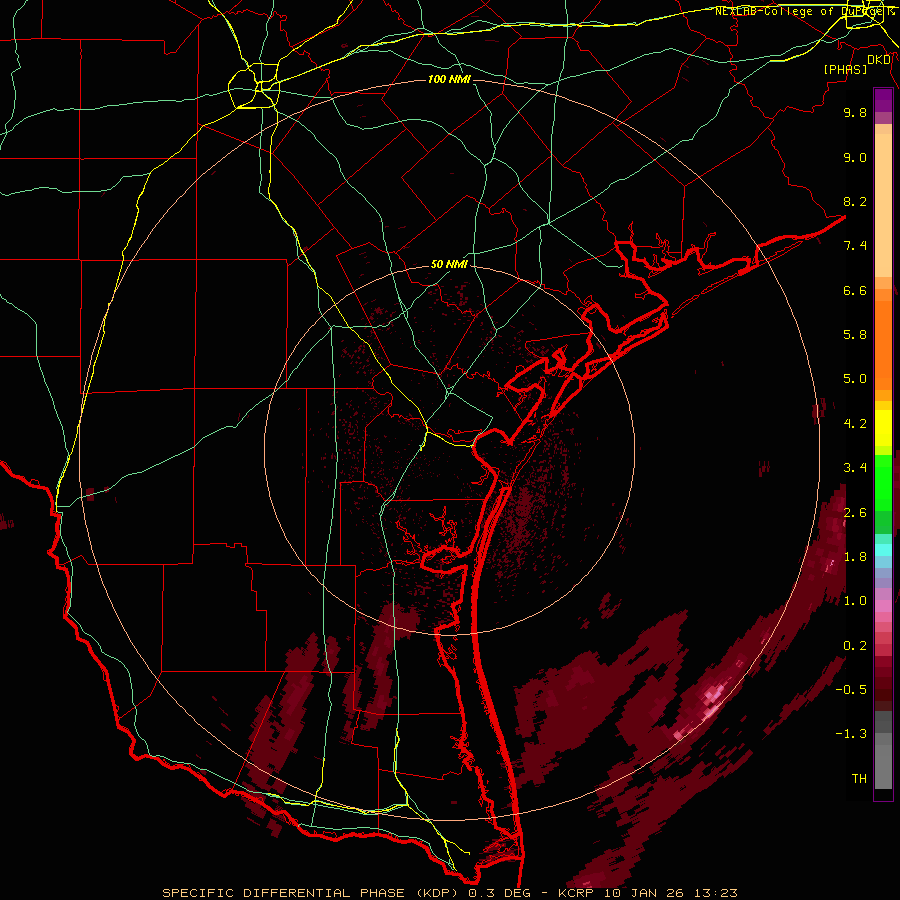This screenshot has width=900, height=900.
Task: Click the Specific Differential Phase caption text
Action: click(x=449, y=893)
